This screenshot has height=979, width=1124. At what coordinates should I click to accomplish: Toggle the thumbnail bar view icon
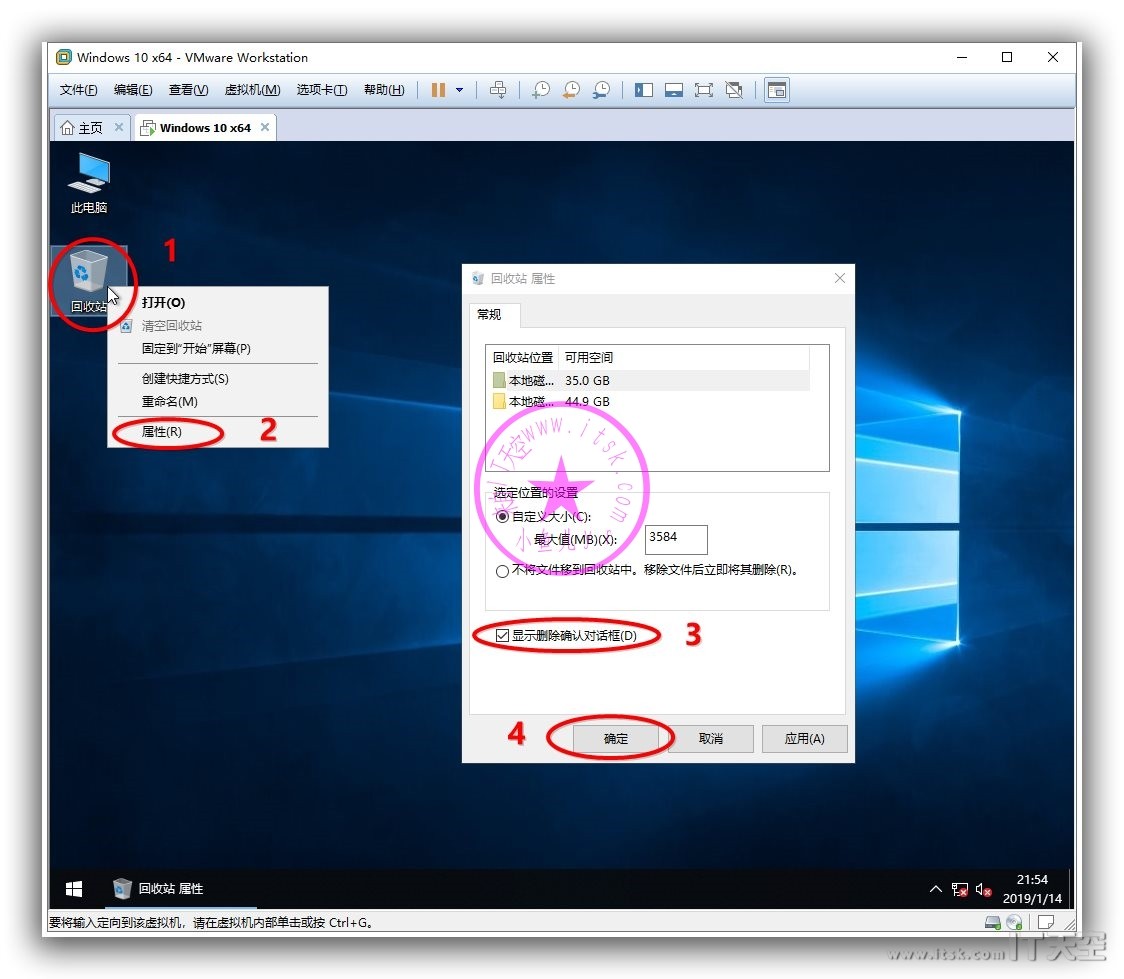coord(674,90)
